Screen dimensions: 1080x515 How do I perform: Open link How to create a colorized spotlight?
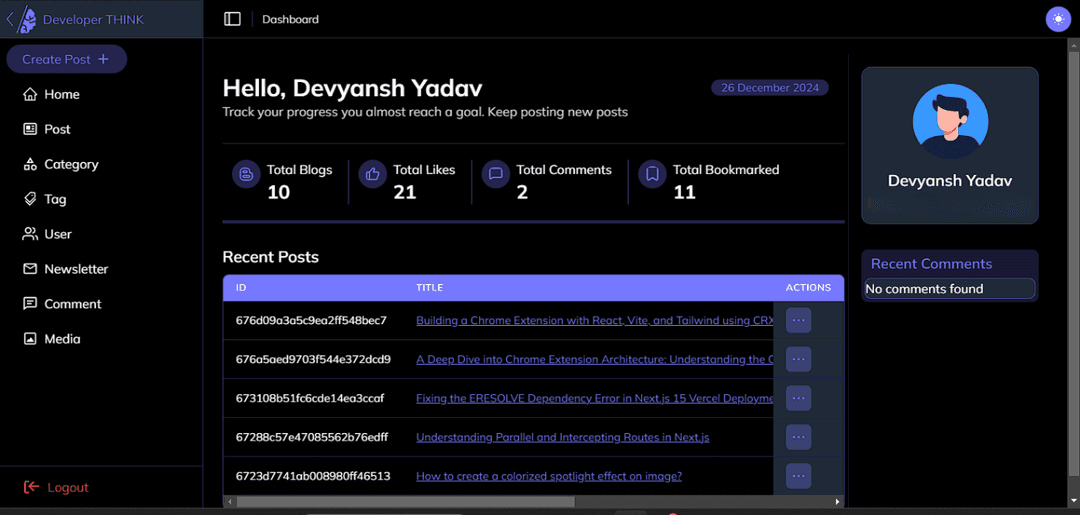pos(549,476)
